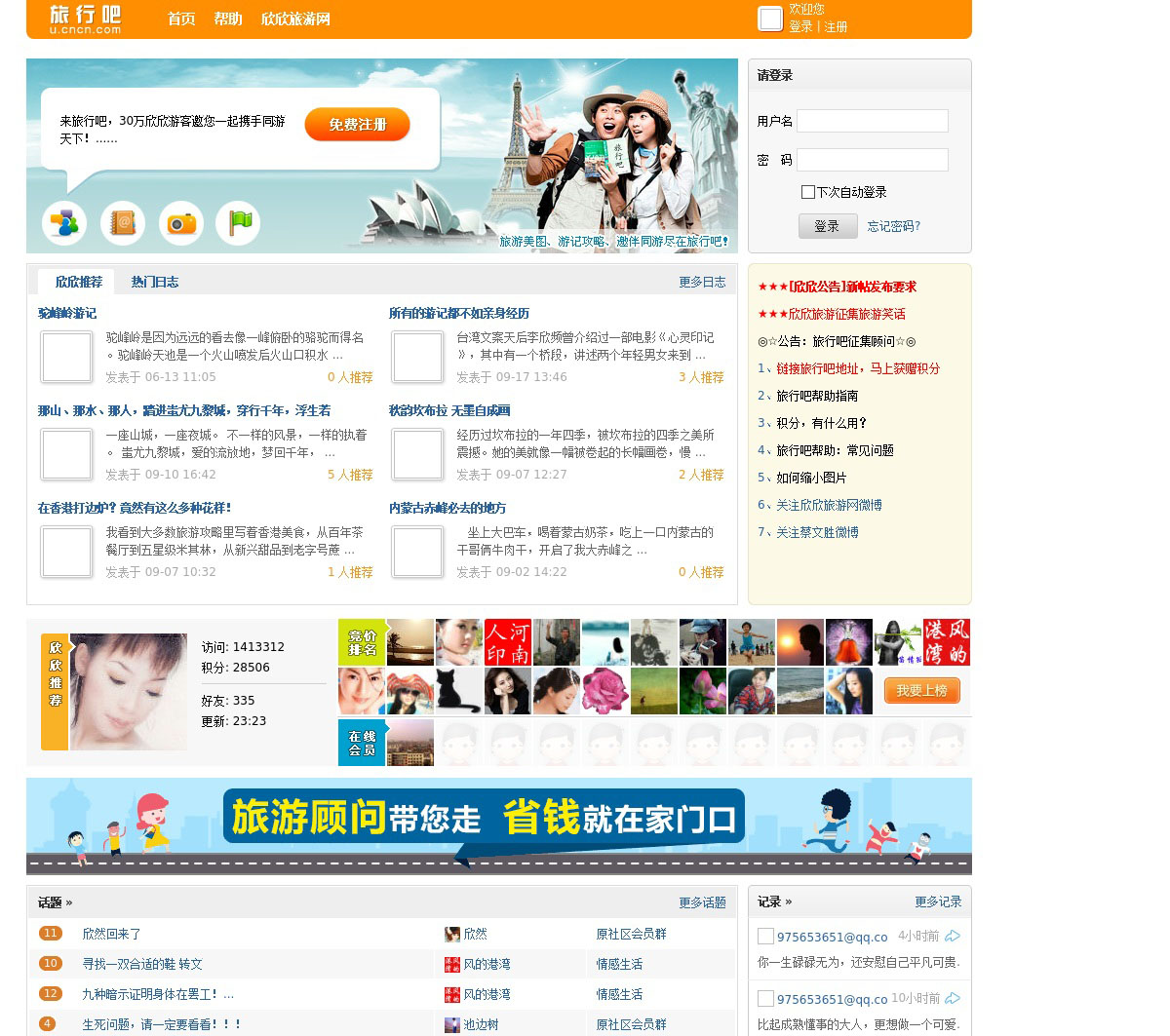The height and width of the screenshot is (1036, 1170).
Task: Click the 忘记密码? link
Action: [x=894, y=226]
